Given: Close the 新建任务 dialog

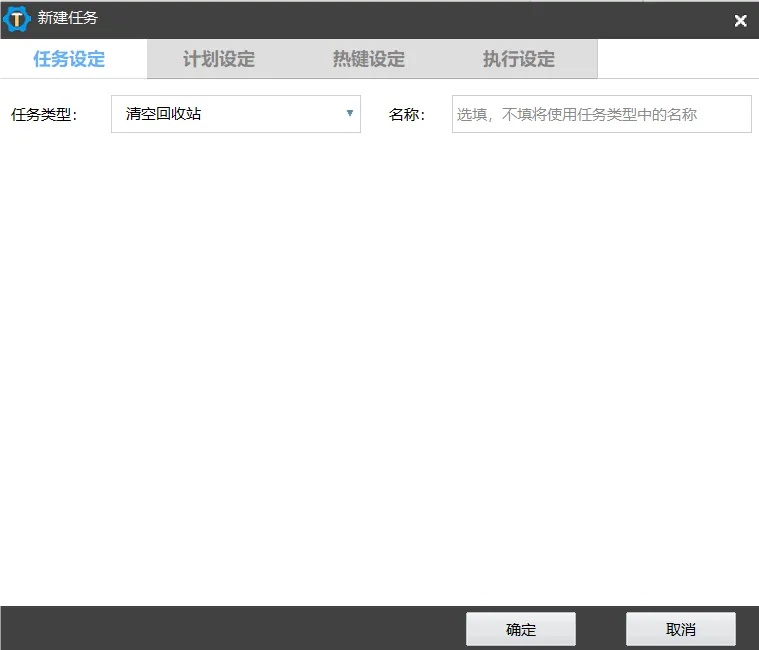Looking at the screenshot, I should 740,20.
